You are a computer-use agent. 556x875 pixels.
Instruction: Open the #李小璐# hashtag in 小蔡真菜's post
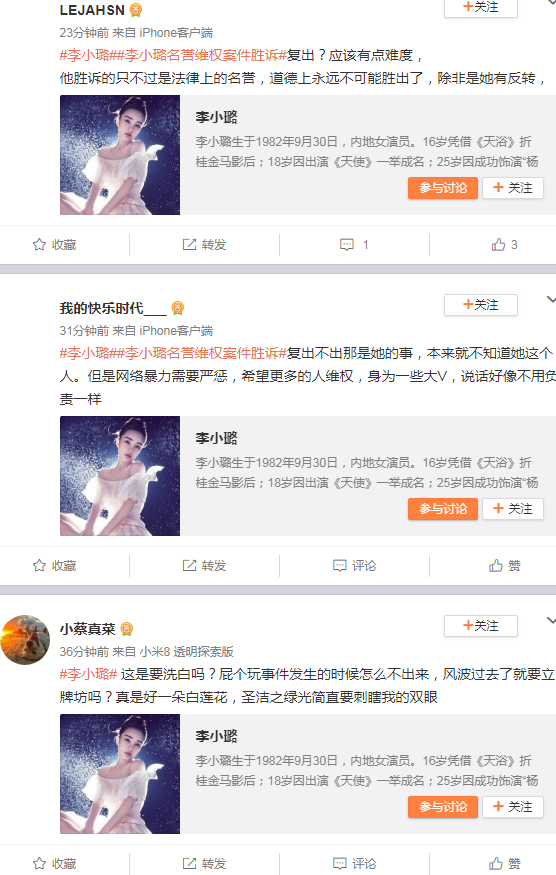88,674
